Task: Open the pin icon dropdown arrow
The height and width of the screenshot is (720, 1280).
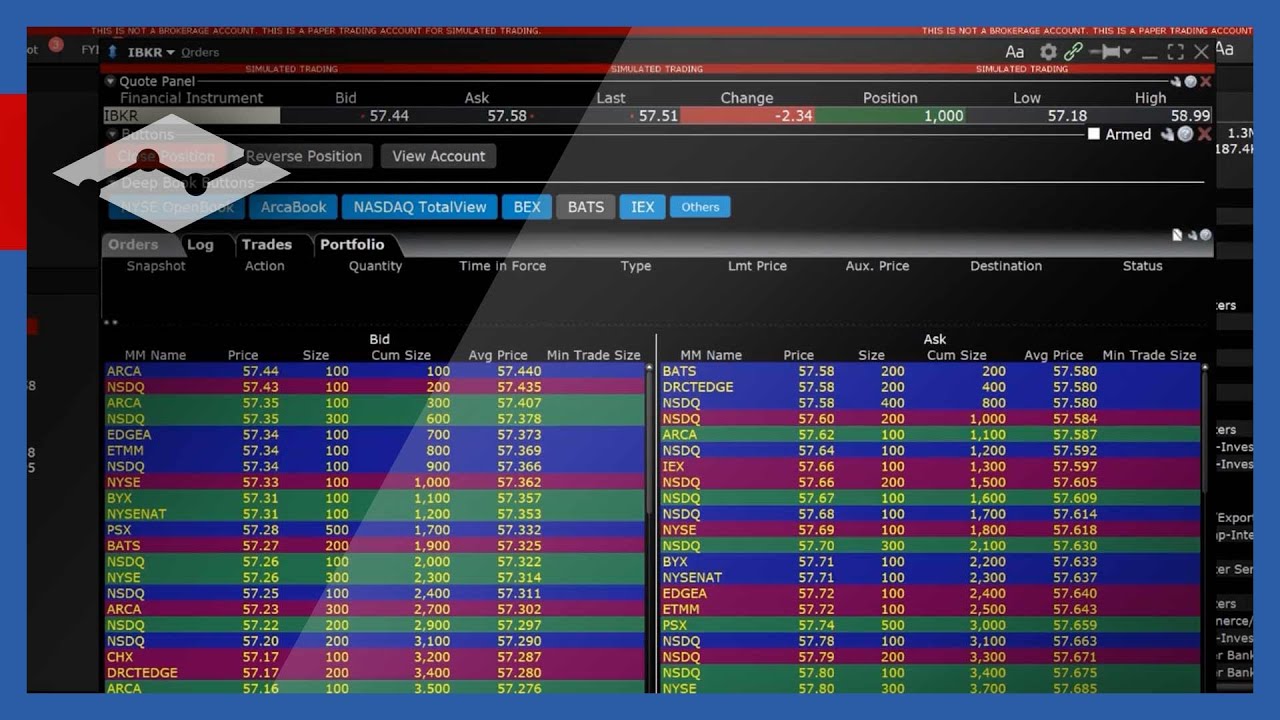Action: (1128, 52)
